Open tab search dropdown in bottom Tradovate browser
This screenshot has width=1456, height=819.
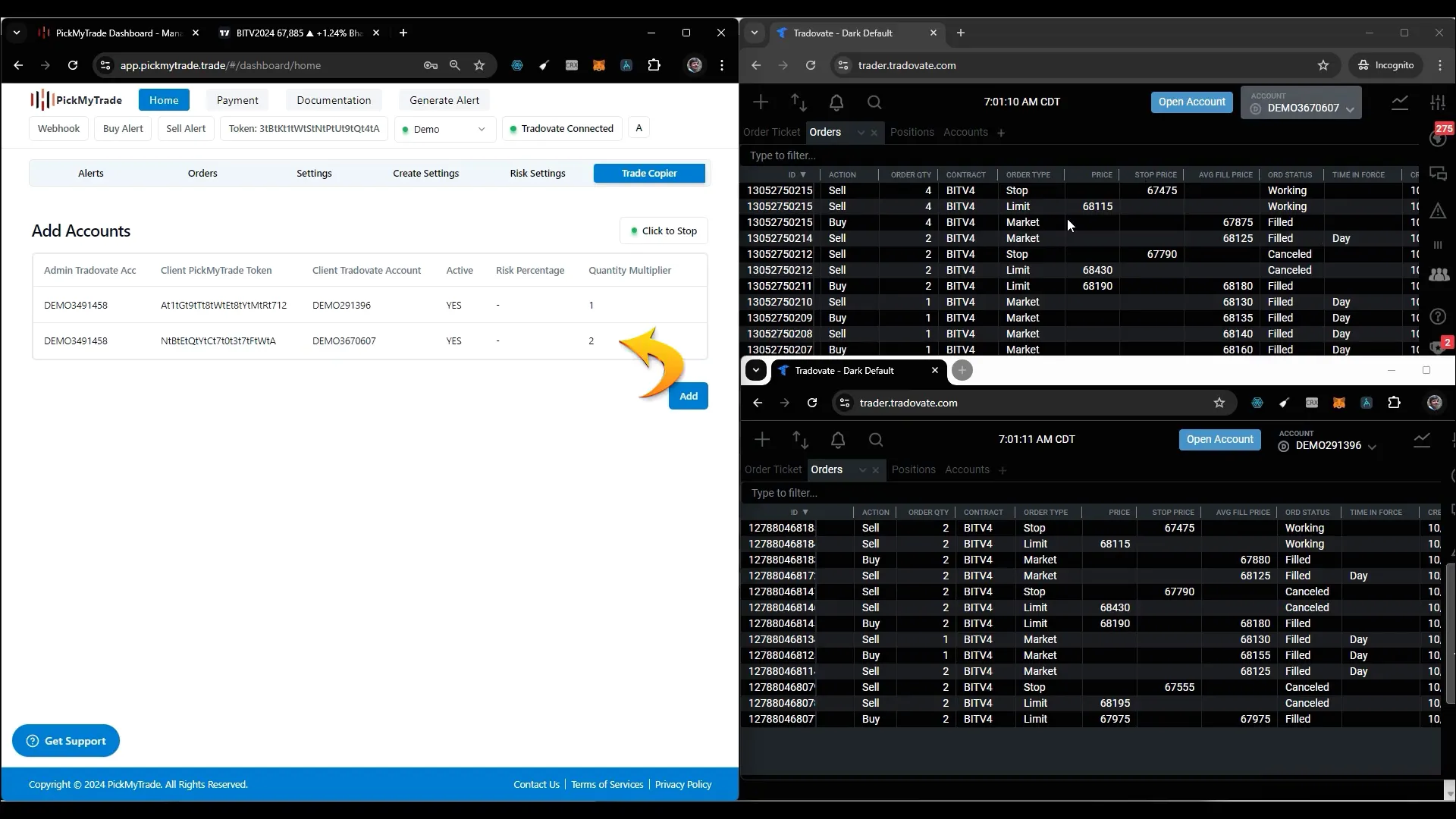(755, 370)
